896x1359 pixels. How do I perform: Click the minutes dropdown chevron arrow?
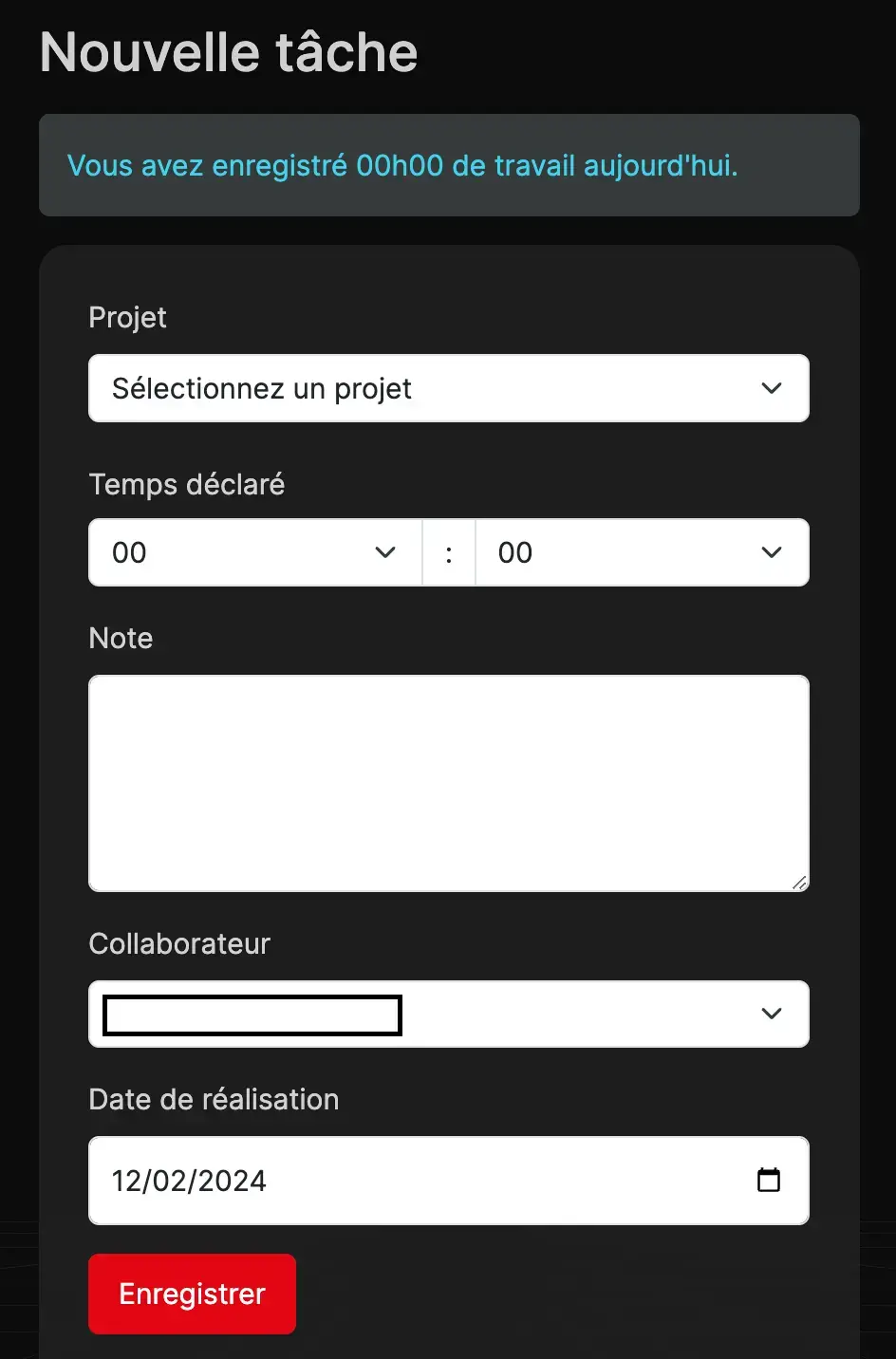(772, 552)
